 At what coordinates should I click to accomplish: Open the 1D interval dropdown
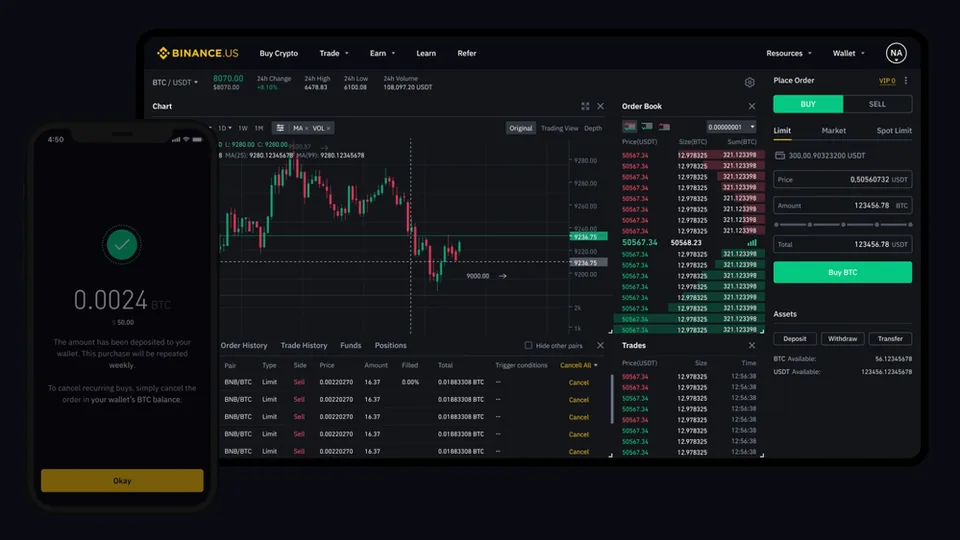click(x=225, y=128)
